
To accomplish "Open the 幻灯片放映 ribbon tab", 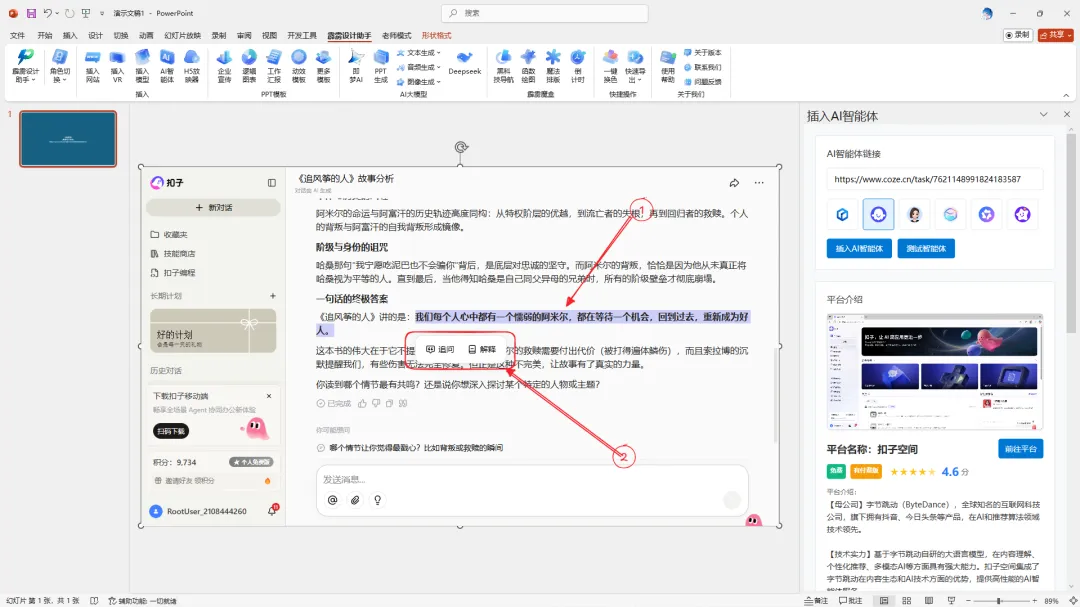I will coord(183,35).
